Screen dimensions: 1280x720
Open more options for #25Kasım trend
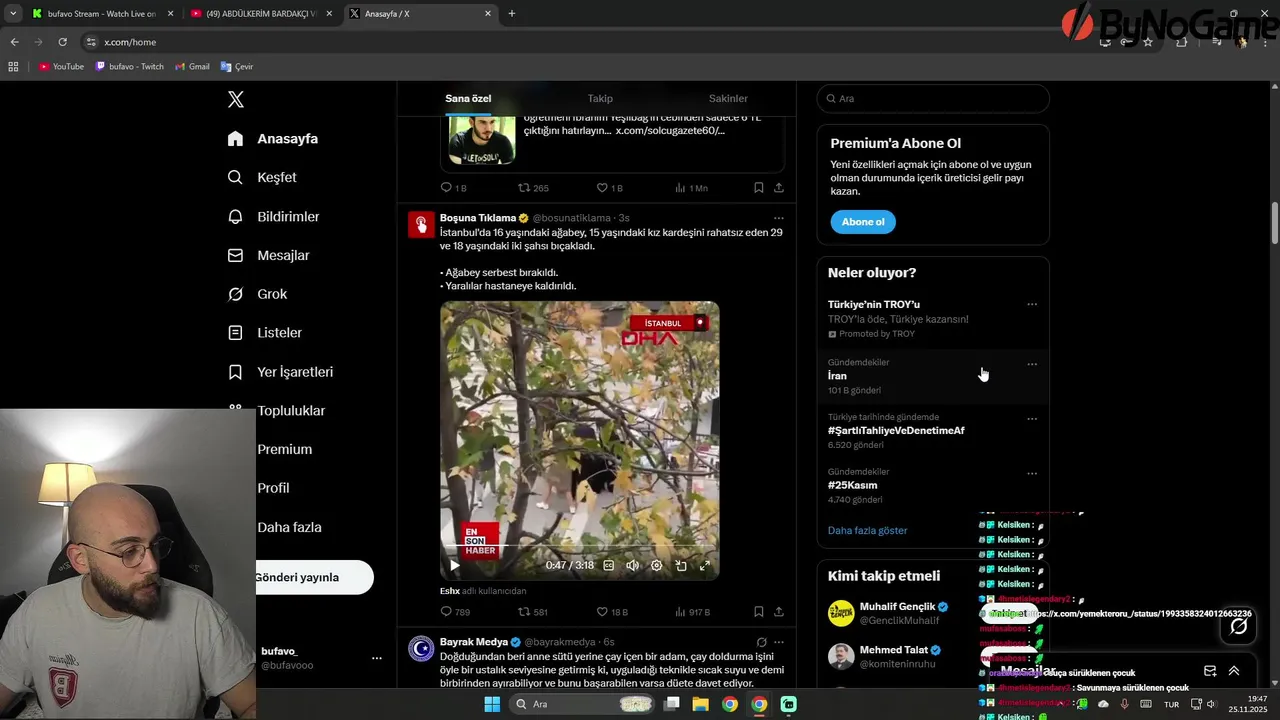1032,473
